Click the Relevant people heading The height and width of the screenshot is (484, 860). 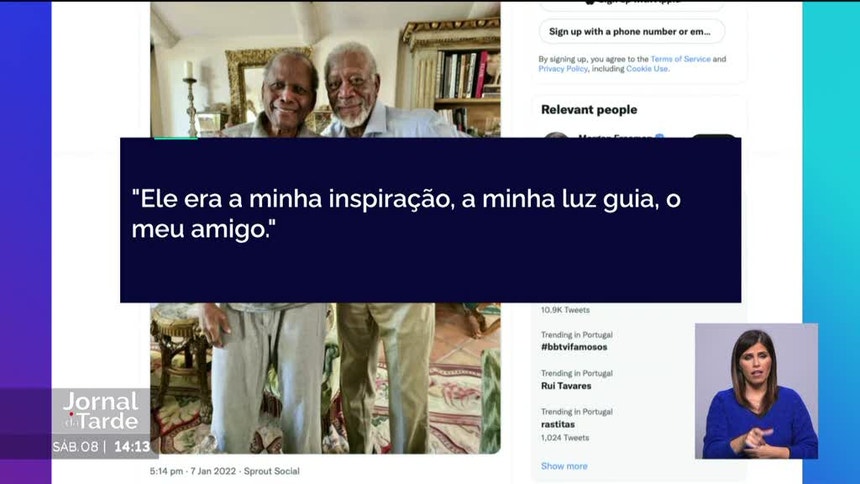click(x=589, y=110)
